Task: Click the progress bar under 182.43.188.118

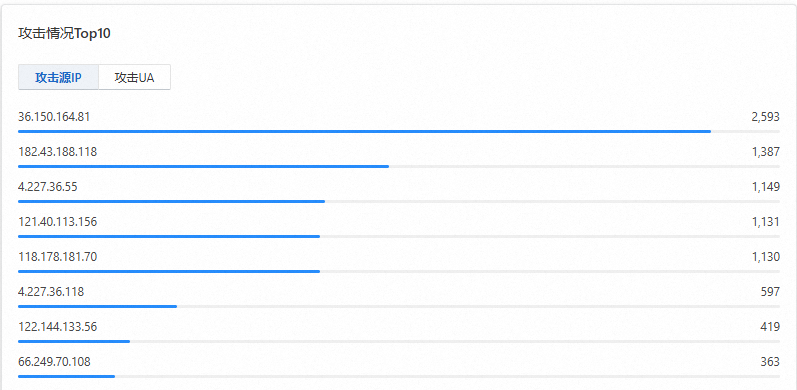Action: click(x=398, y=166)
